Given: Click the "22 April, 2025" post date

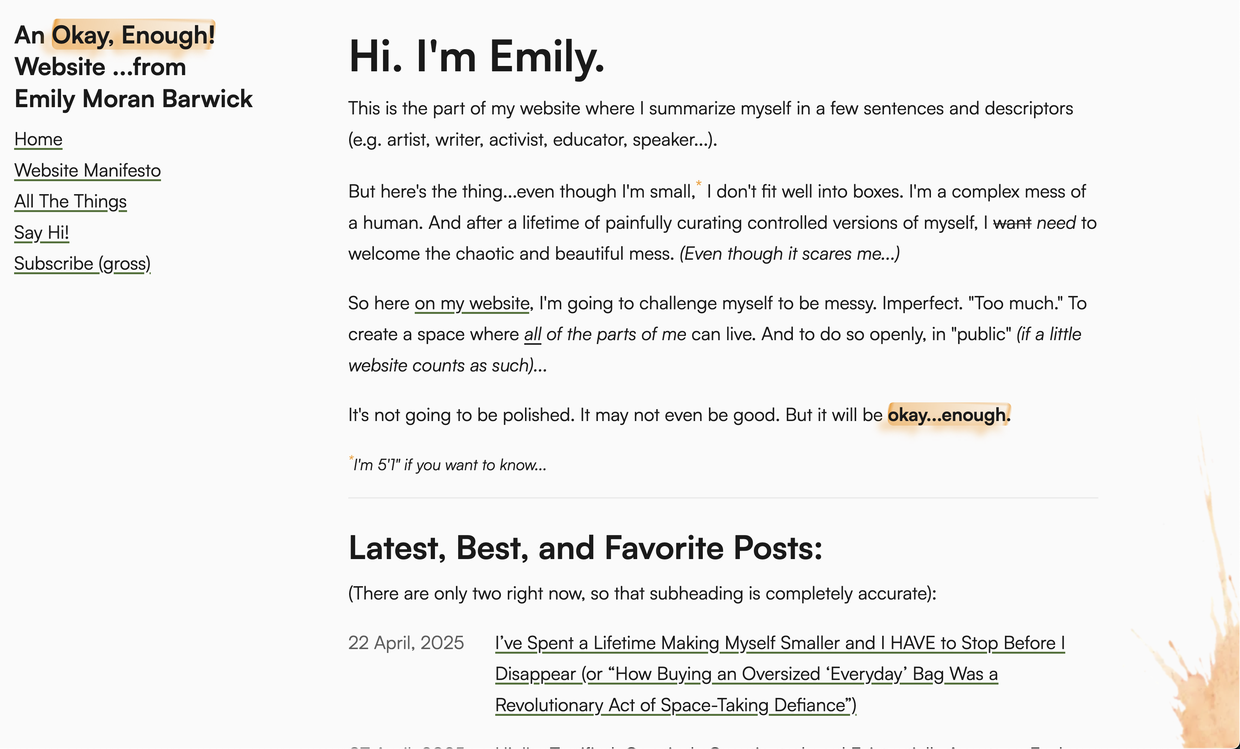Looking at the screenshot, I should tap(406, 643).
